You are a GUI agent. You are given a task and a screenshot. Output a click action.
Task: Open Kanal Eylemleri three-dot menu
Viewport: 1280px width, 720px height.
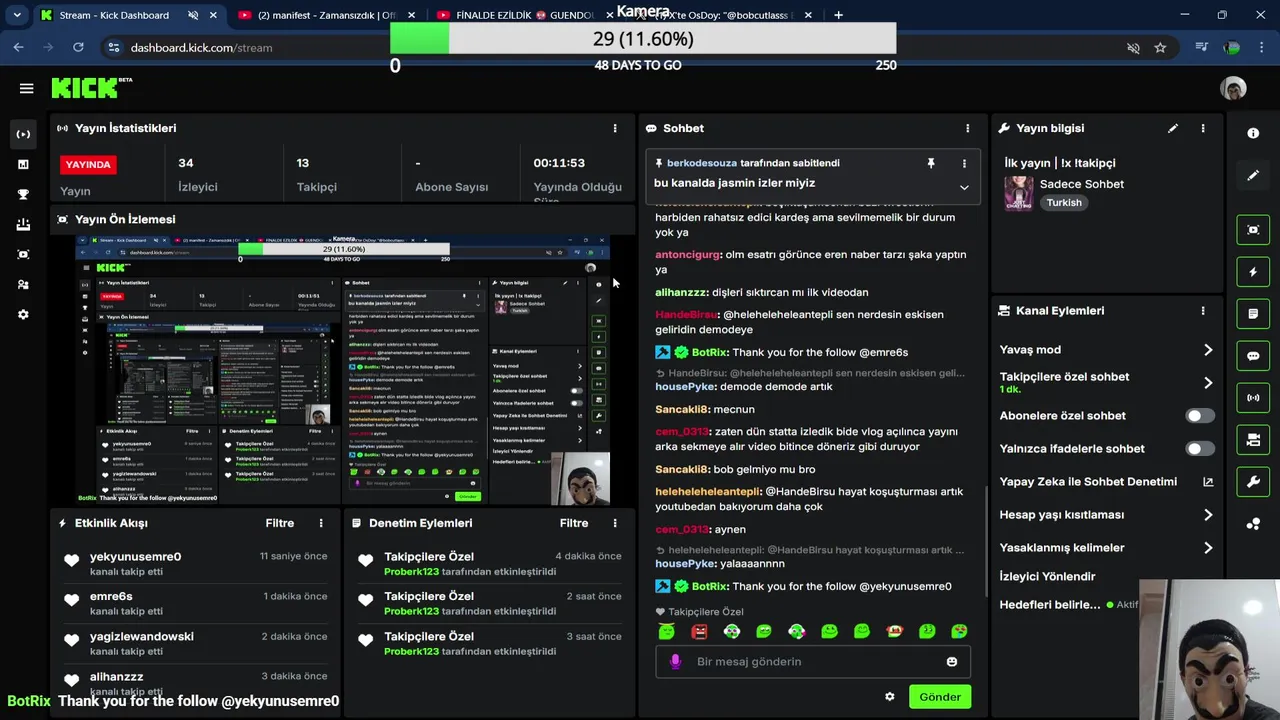tap(1203, 311)
